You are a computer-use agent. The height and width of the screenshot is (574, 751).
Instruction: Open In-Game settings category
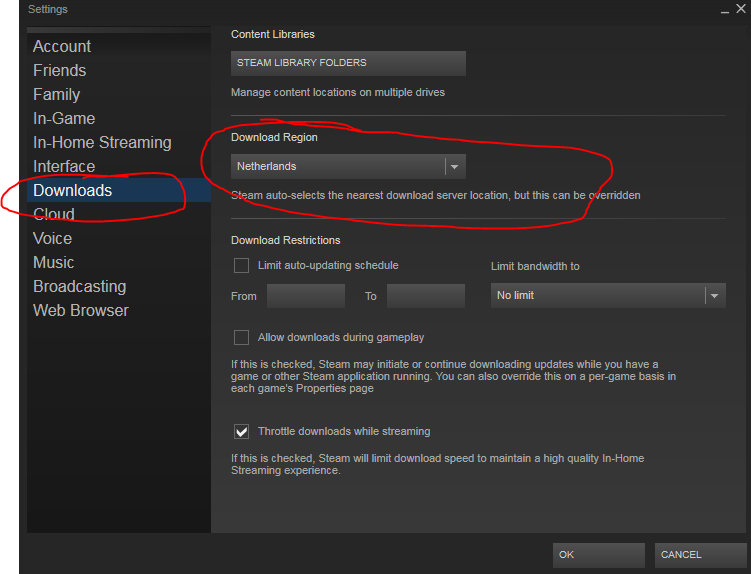click(119, 118)
